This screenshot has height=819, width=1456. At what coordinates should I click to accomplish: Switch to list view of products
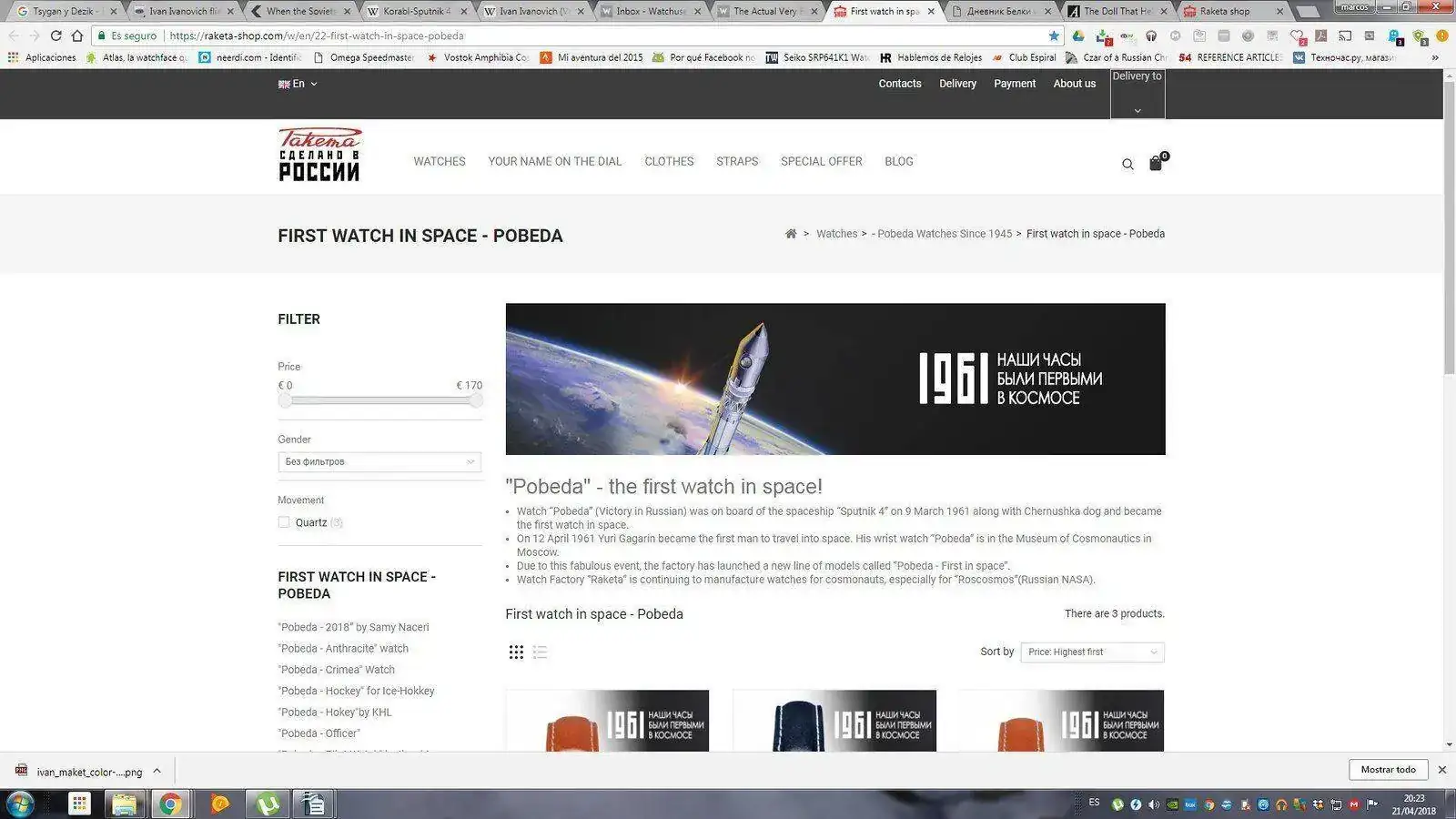(x=540, y=652)
